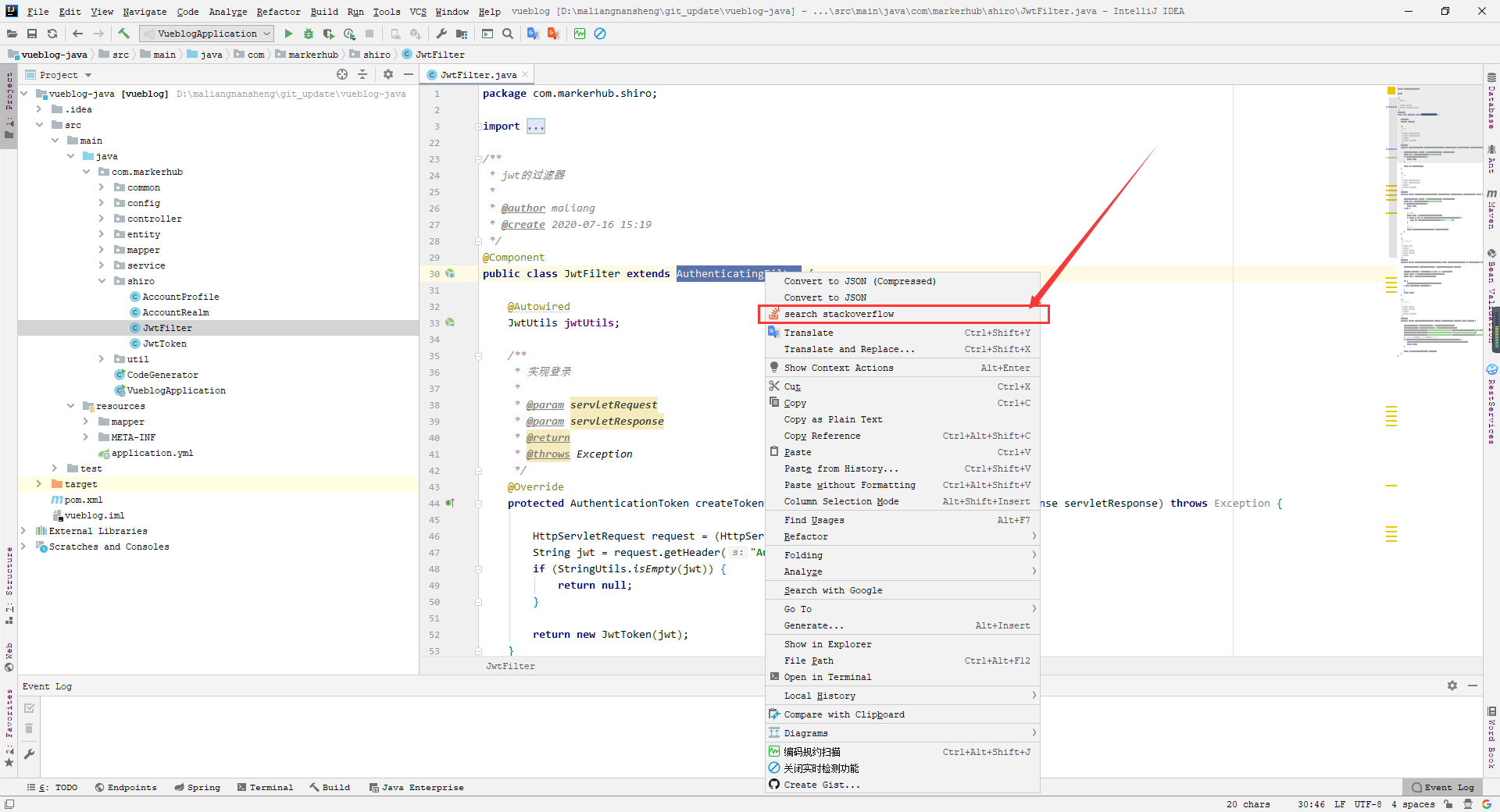The image size is (1500, 812).
Task: Open the VueblogApplication run configuration dropdown
Action: click(x=207, y=34)
